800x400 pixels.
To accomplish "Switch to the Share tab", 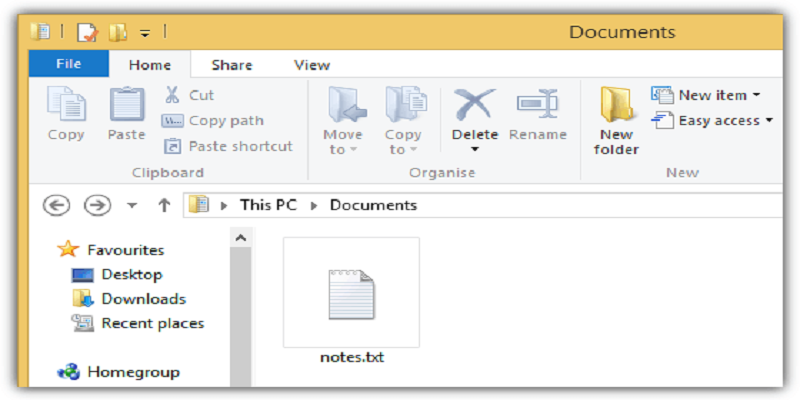I will 232,65.
